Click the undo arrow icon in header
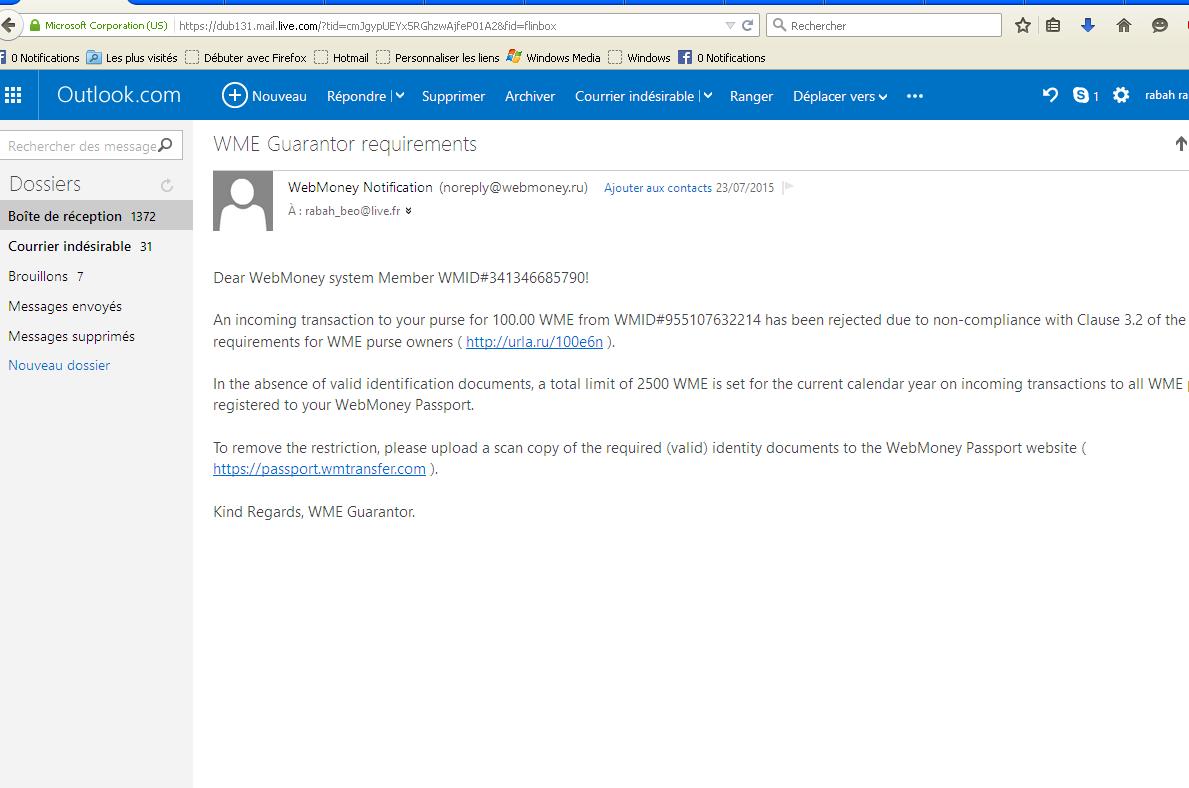This screenshot has width=1189, height=788. click(1050, 95)
